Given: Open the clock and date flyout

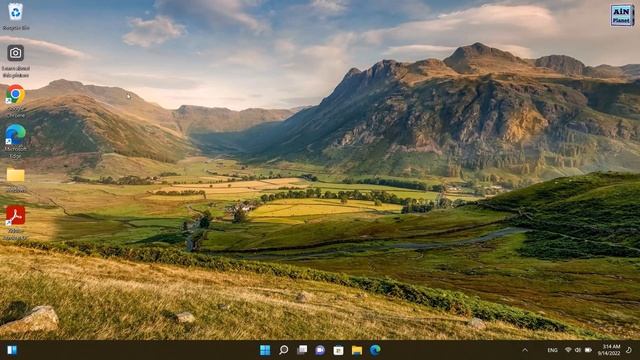Looking at the screenshot, I should tap(609, 350).
